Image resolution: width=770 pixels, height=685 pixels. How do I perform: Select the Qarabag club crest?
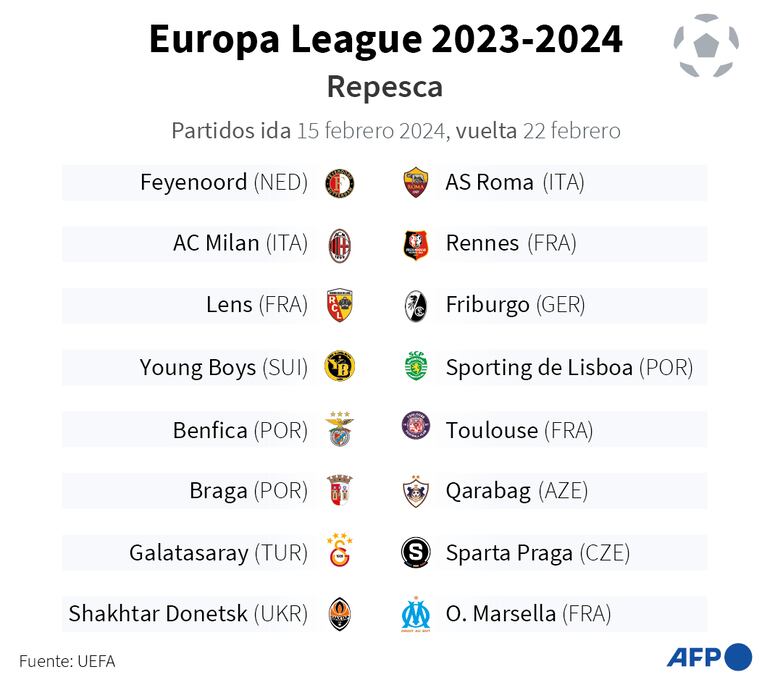click(x=415, y=491)
